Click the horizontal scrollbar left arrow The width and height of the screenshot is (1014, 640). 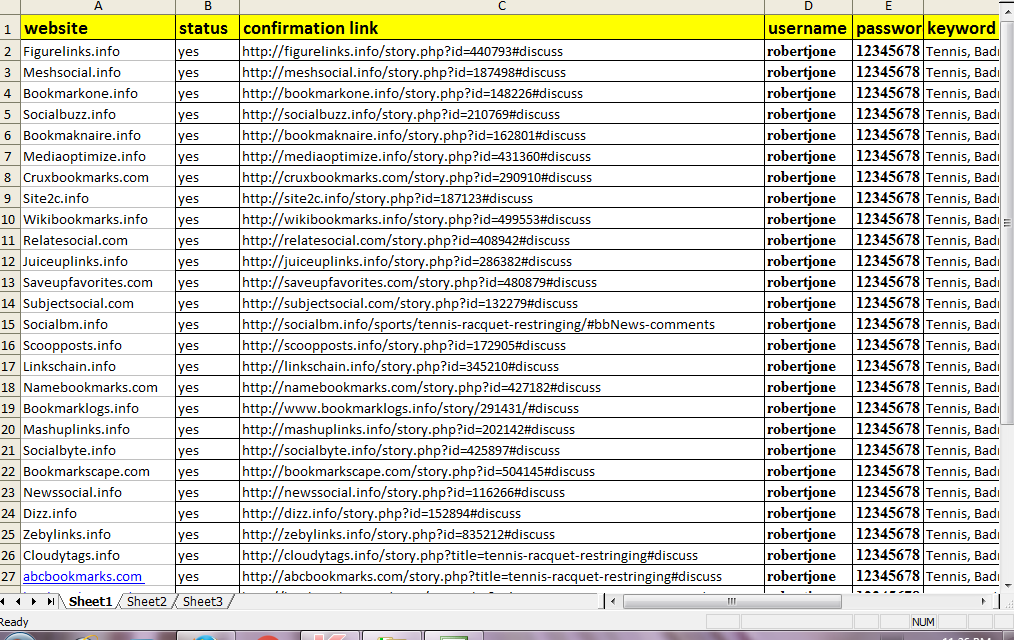(x=611, y=602)
